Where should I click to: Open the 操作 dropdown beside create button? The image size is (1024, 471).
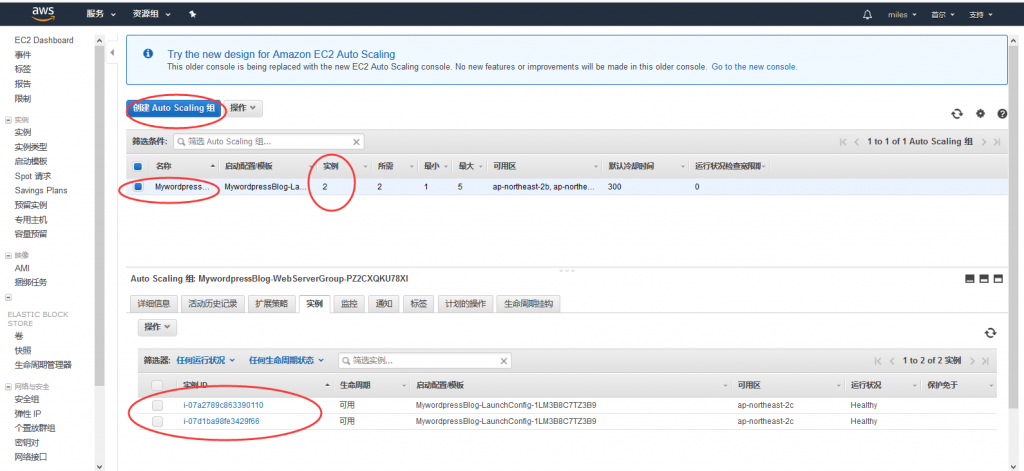[243, 108]
